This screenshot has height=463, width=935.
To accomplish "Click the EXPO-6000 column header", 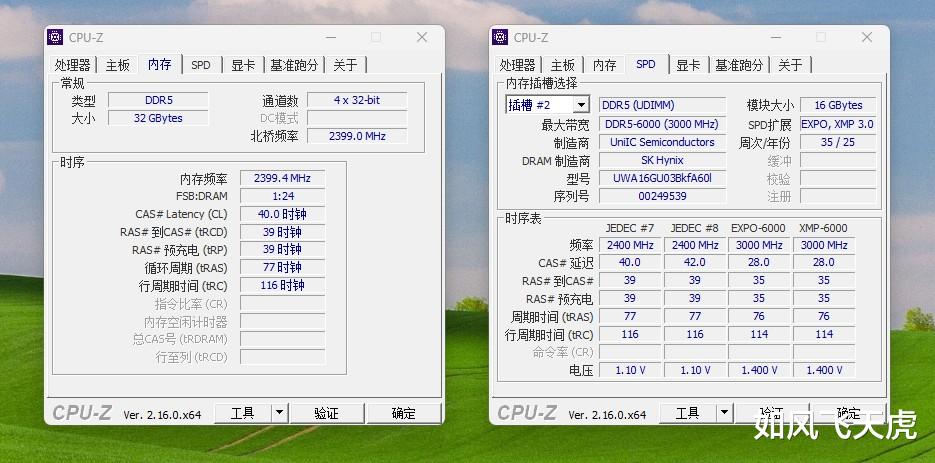I will (758, 228).
